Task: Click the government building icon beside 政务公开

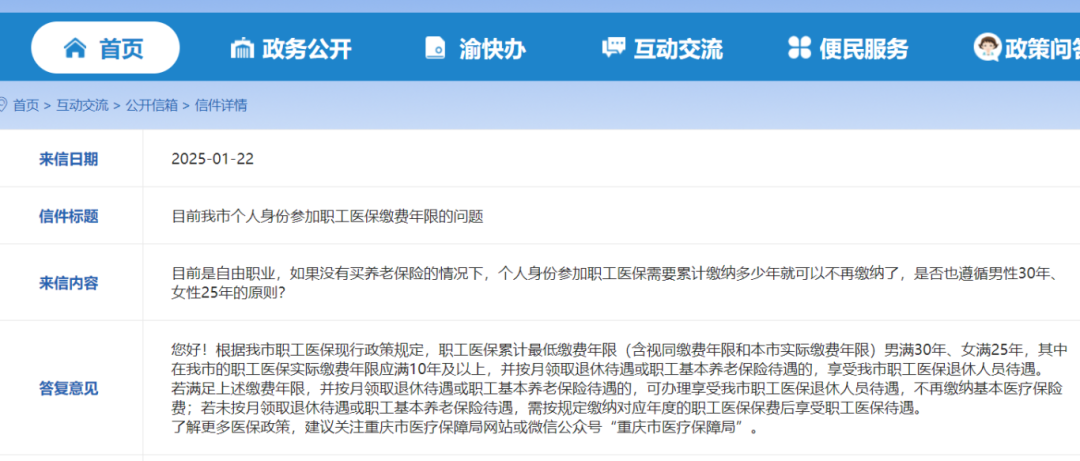Action: [242, 49]
